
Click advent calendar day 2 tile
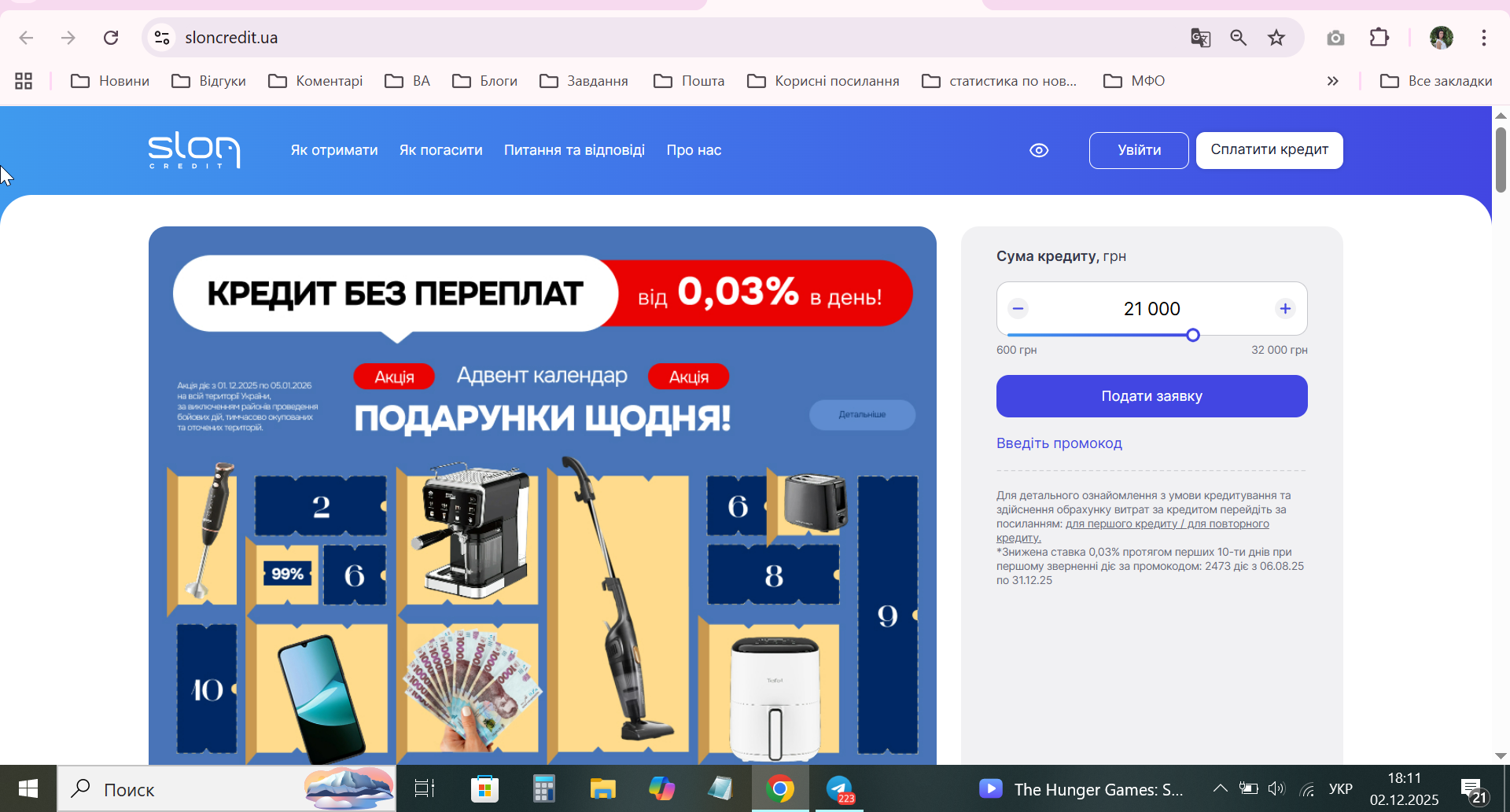click(x=321, y=505)
